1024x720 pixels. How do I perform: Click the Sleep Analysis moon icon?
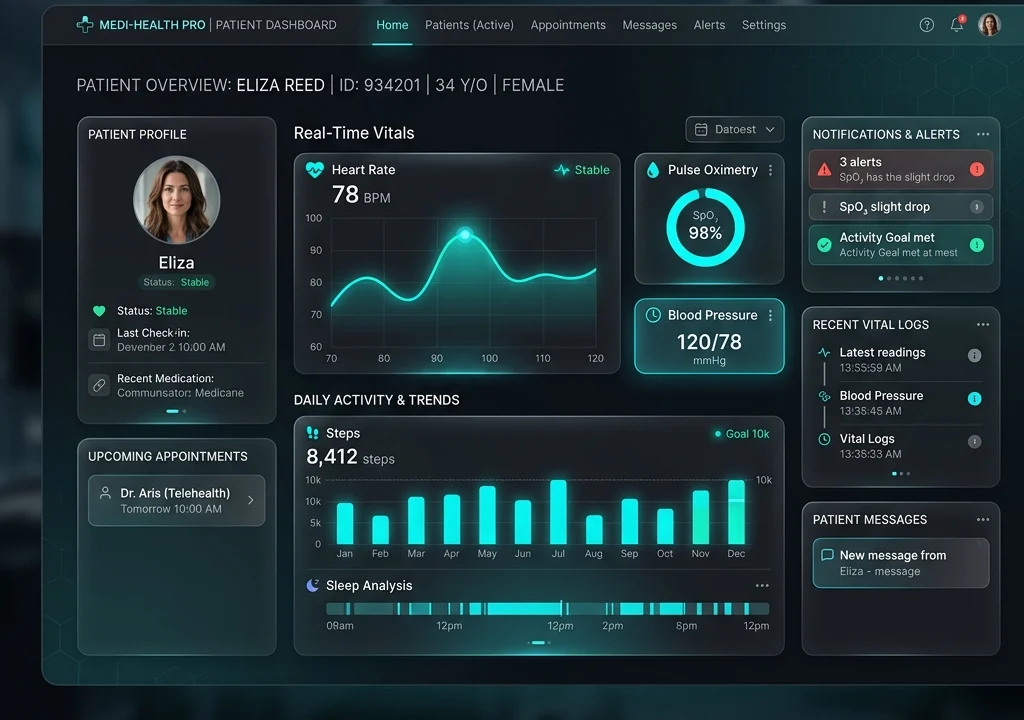click(x=313, y=585)
